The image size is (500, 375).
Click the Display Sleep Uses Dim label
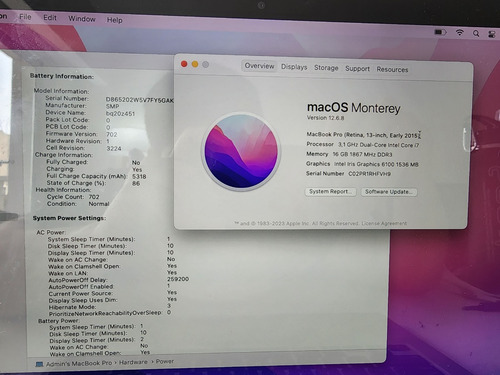(83, 300)
